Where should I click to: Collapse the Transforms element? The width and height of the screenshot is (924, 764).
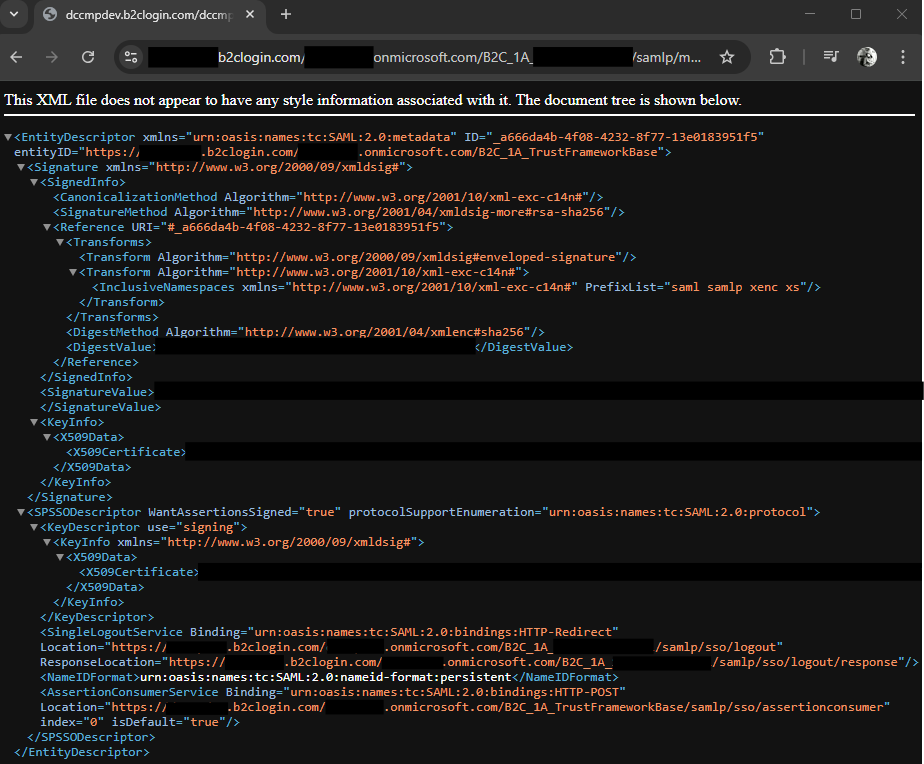(x=60, y=242)
